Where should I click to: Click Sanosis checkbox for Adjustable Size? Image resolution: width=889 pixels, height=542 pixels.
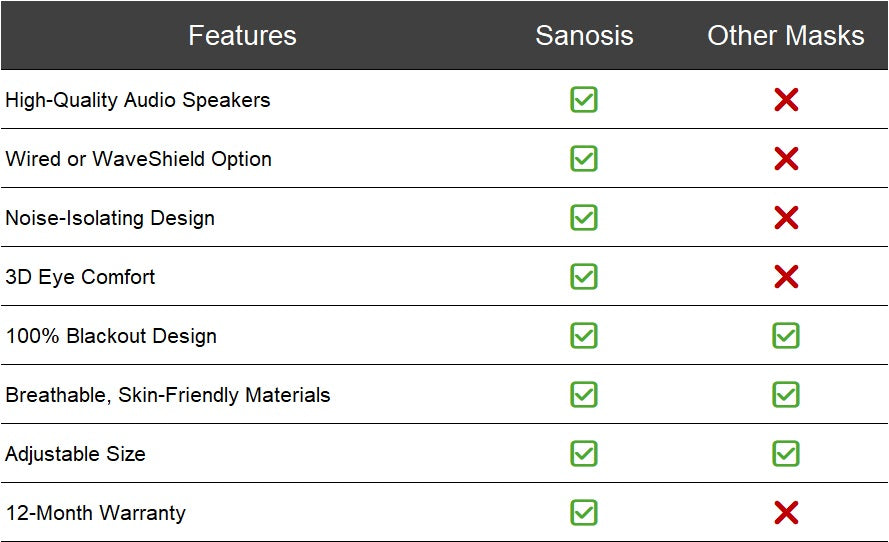tap(584, 453)
